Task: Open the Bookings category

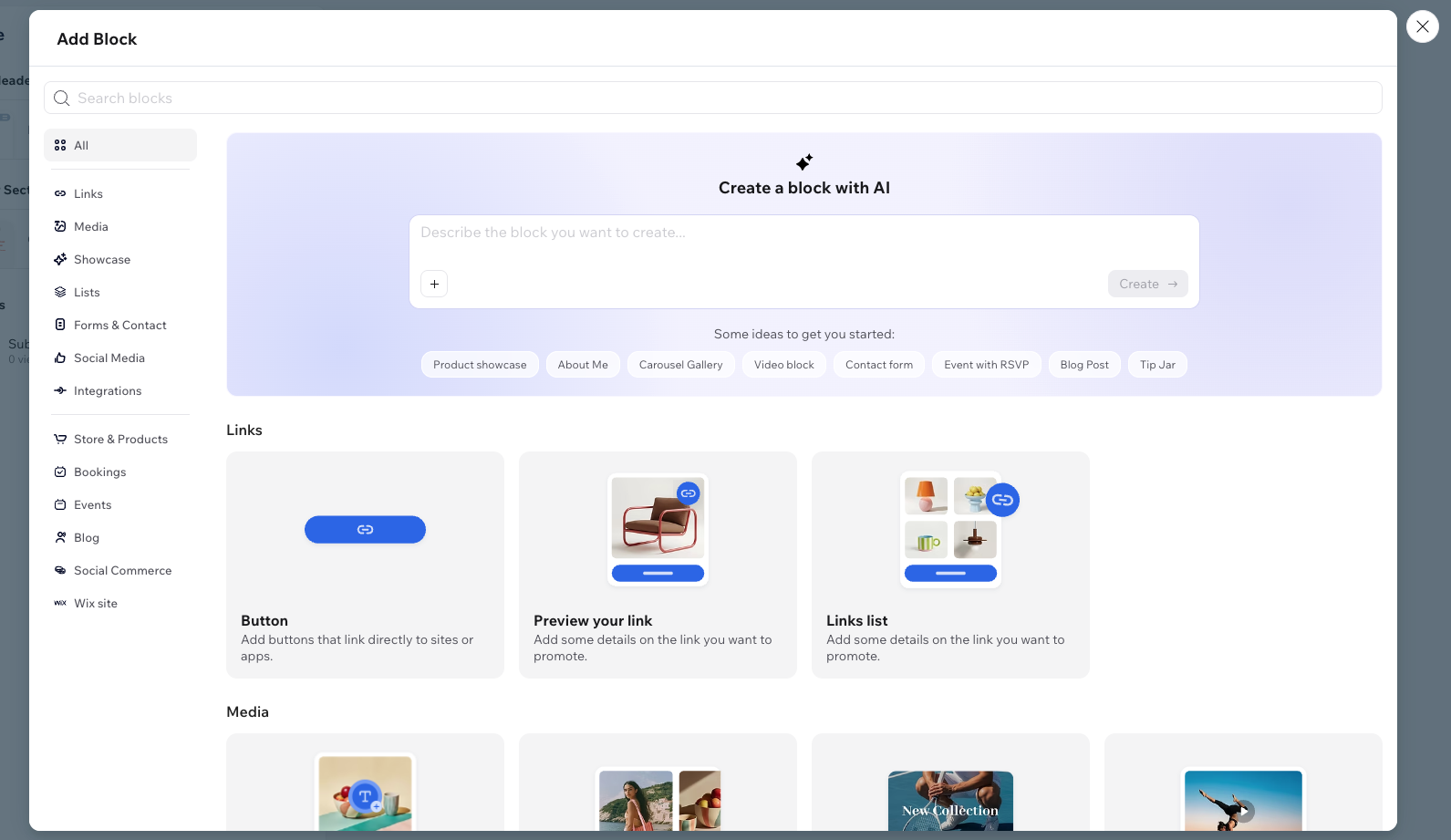Action: (x=120, y=472)
